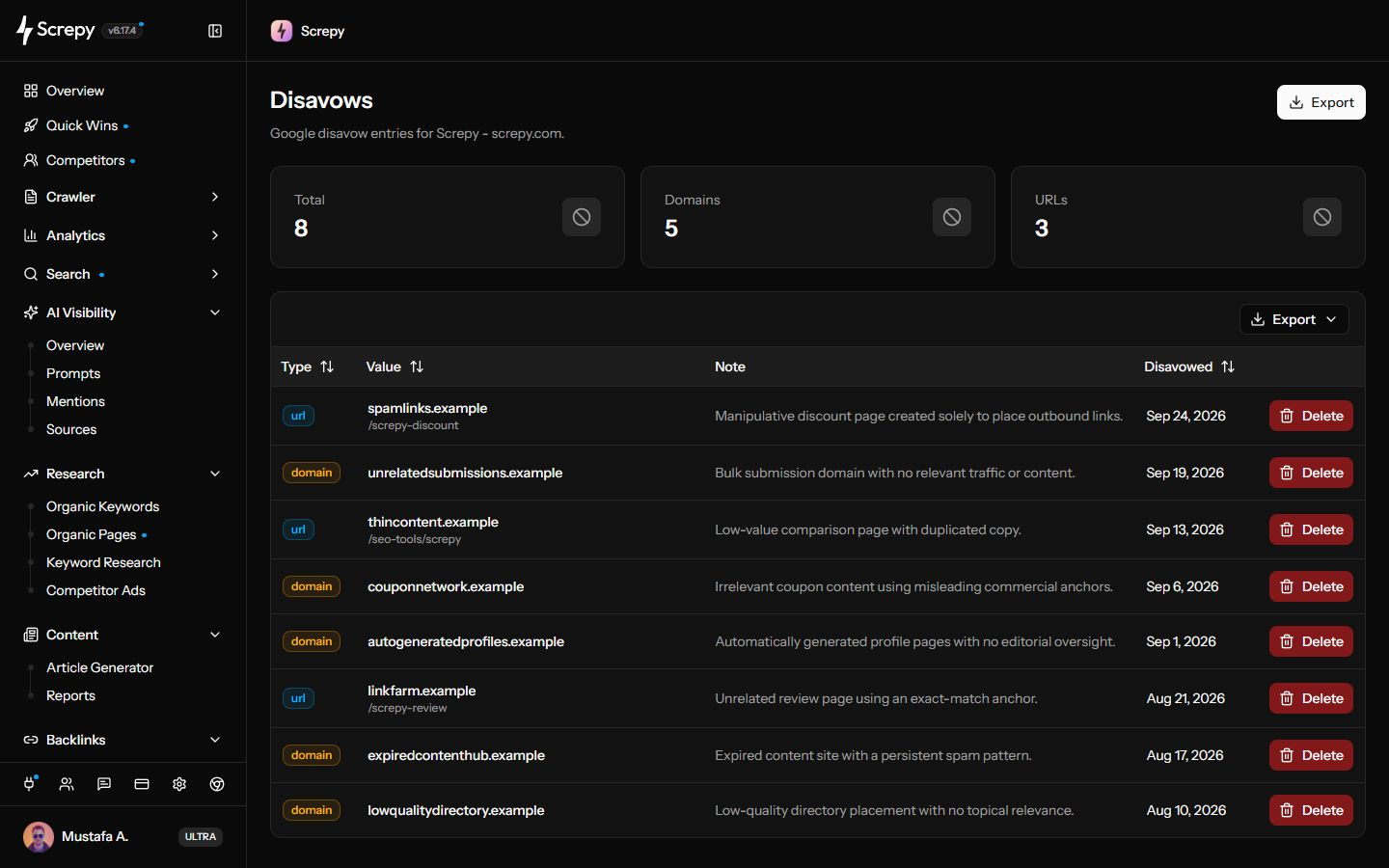
Task: Sort the table by Type
Action: point(307,366)
